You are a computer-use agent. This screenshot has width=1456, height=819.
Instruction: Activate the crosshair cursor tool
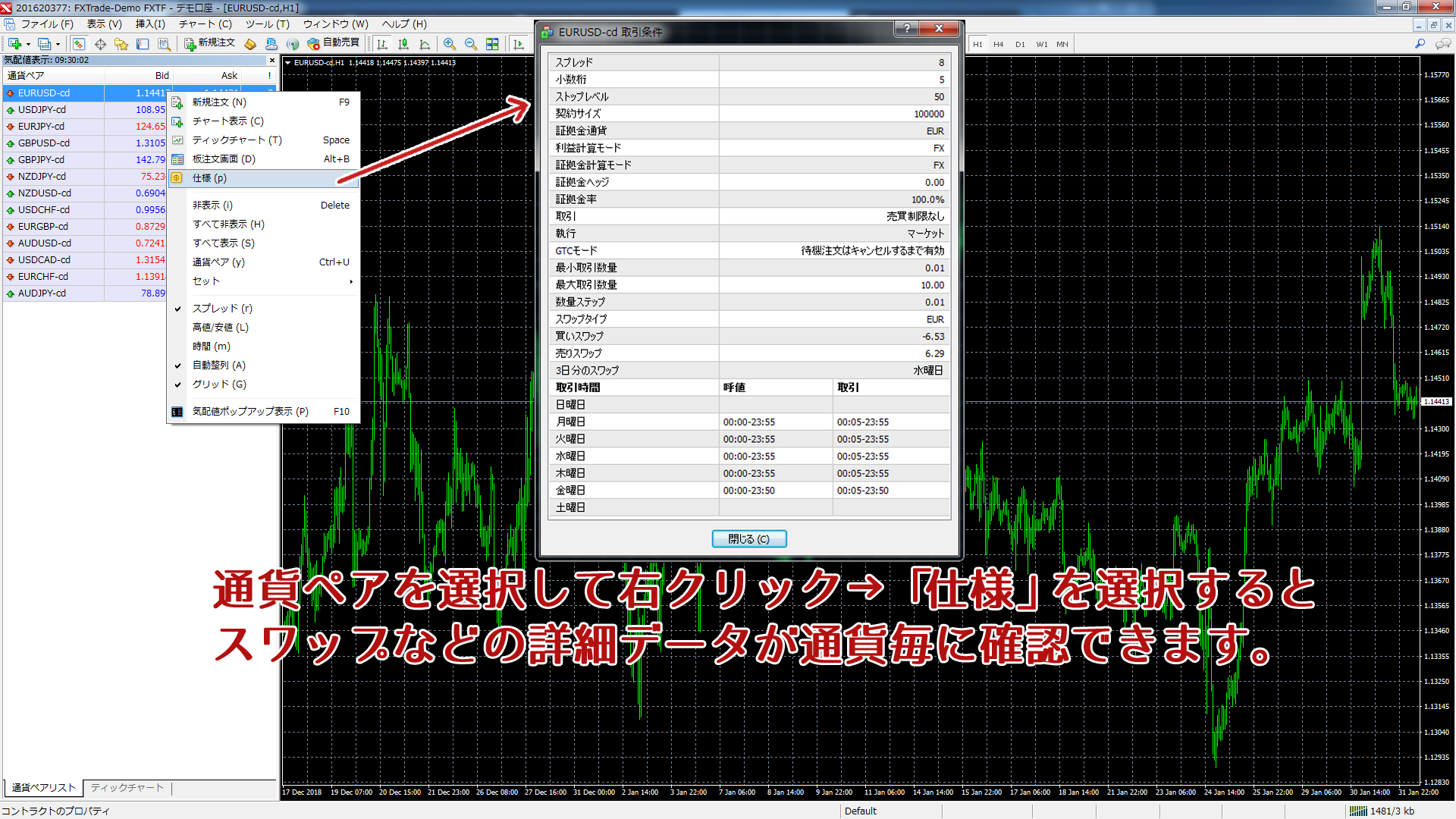click(99, 43)
